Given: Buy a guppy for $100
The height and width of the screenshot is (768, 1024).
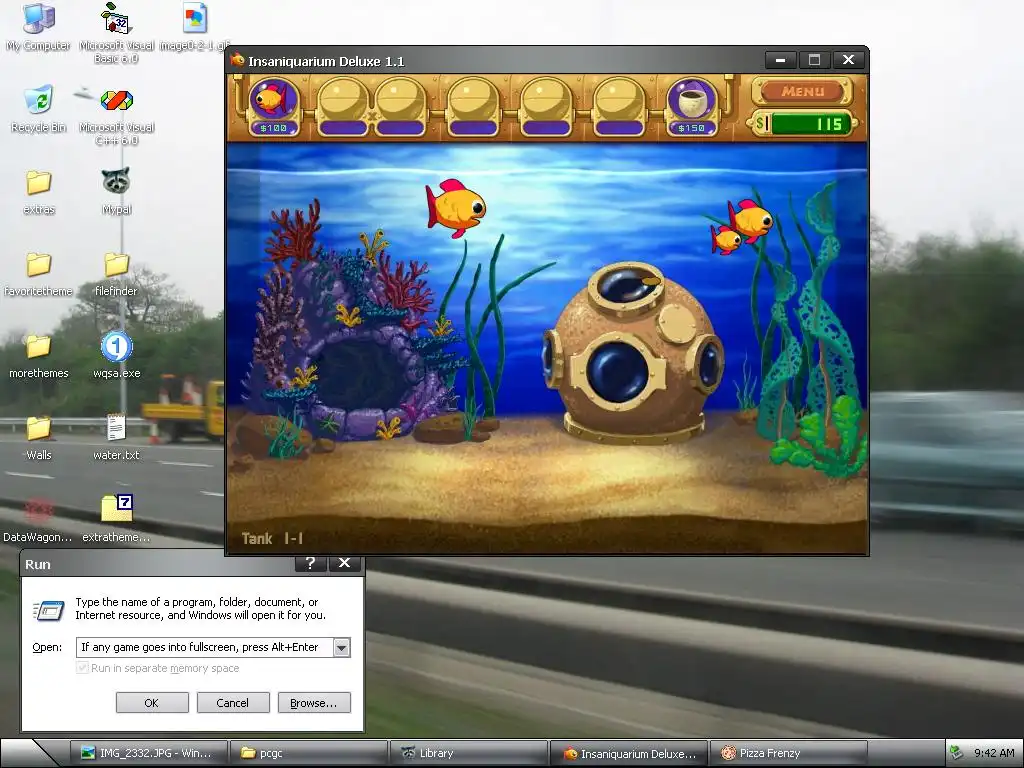Looking at the screenshot, I should pos(274,106).
